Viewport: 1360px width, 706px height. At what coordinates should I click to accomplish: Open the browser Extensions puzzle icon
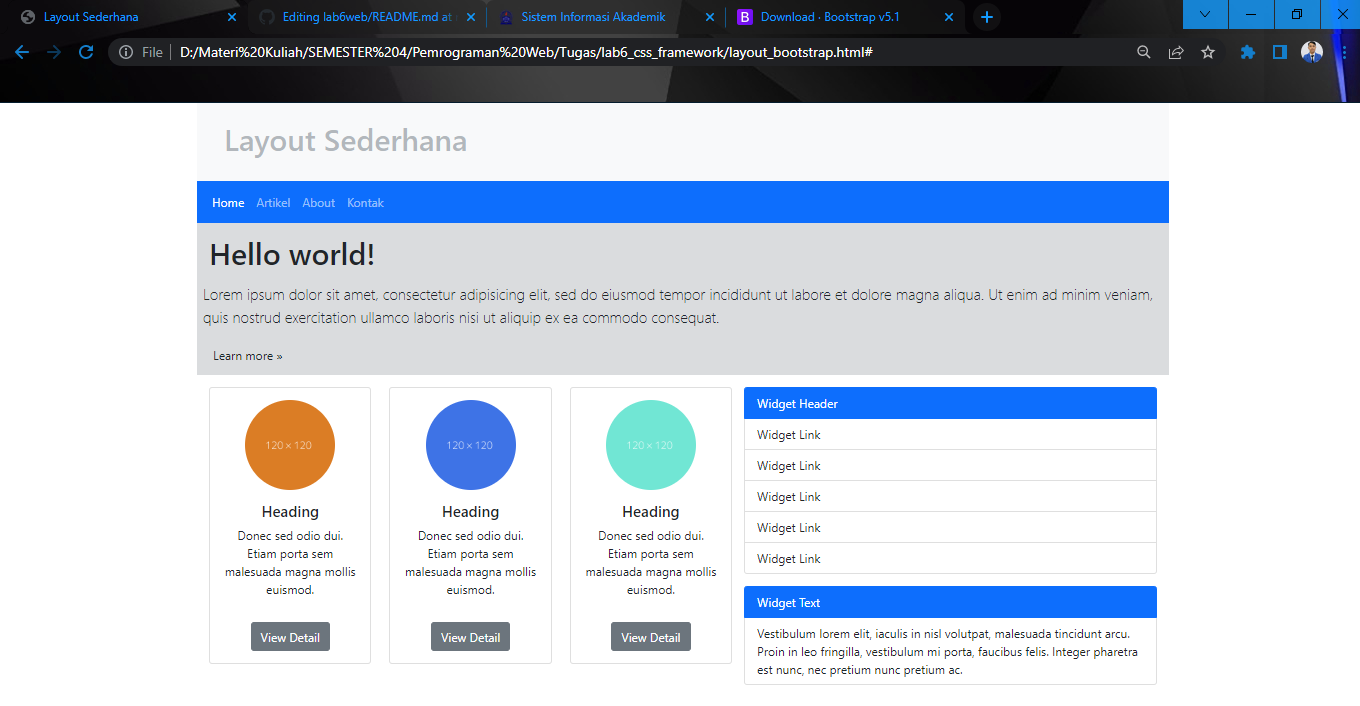[1247, 52]
